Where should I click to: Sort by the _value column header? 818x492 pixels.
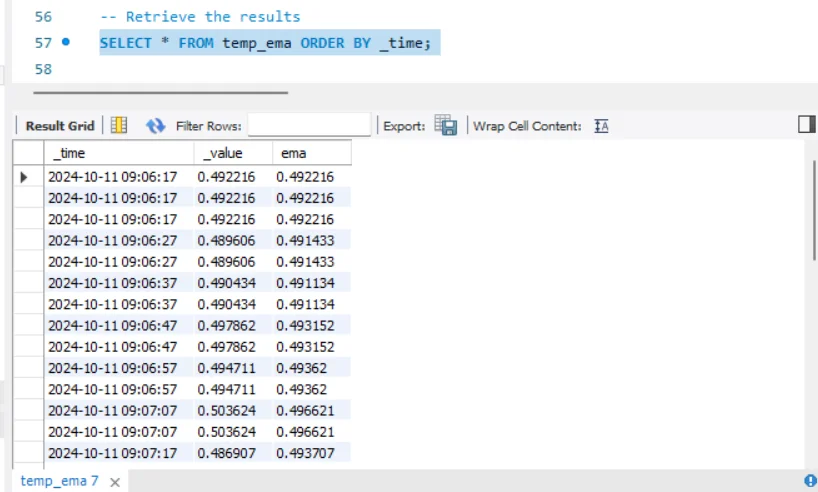[x=233, y=153]
